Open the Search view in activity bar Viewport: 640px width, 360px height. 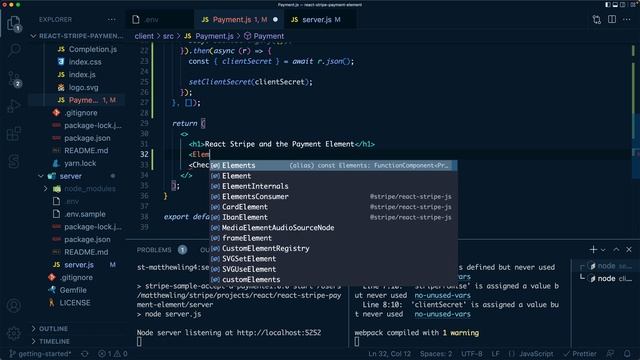tap(14, 51)
